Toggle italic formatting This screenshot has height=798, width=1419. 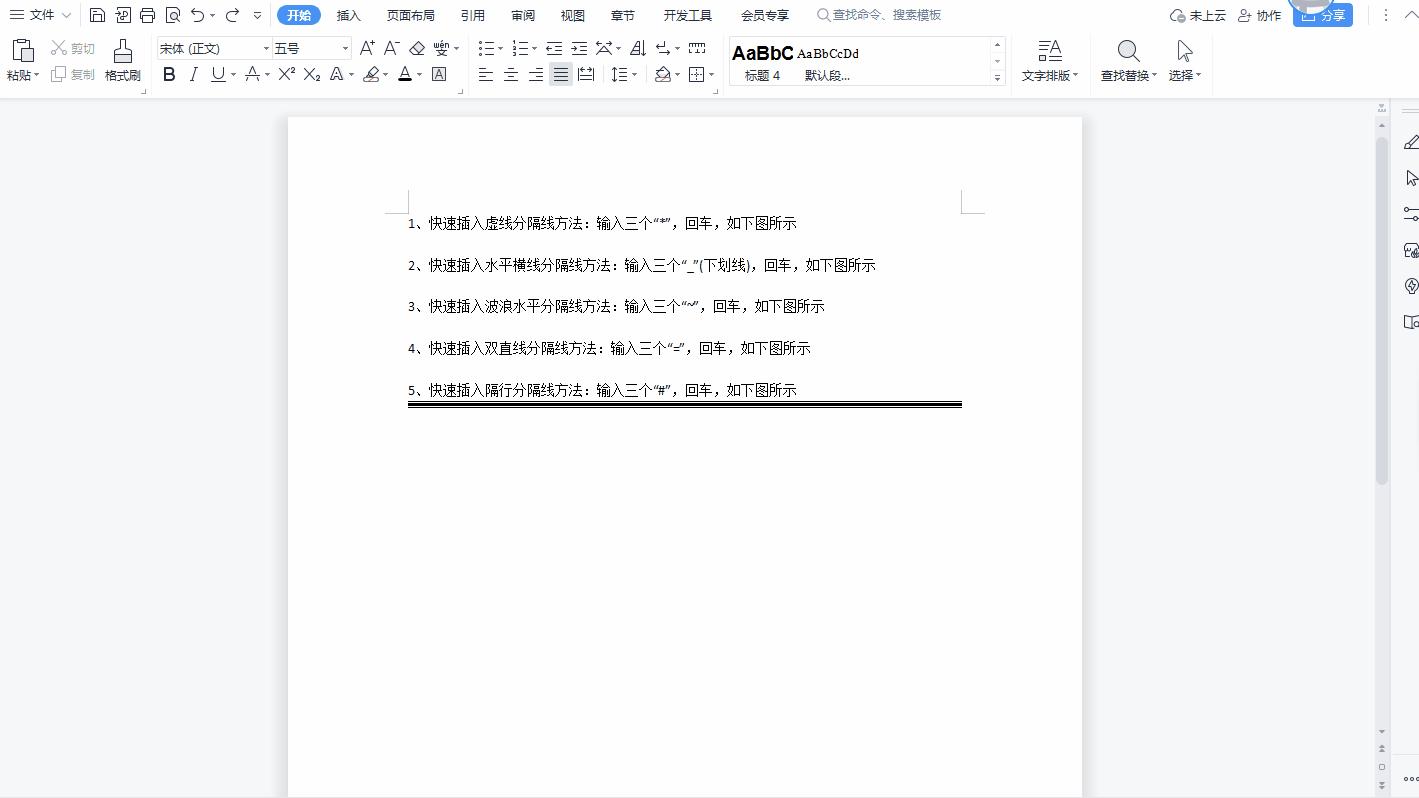click(x=193, y=73)
